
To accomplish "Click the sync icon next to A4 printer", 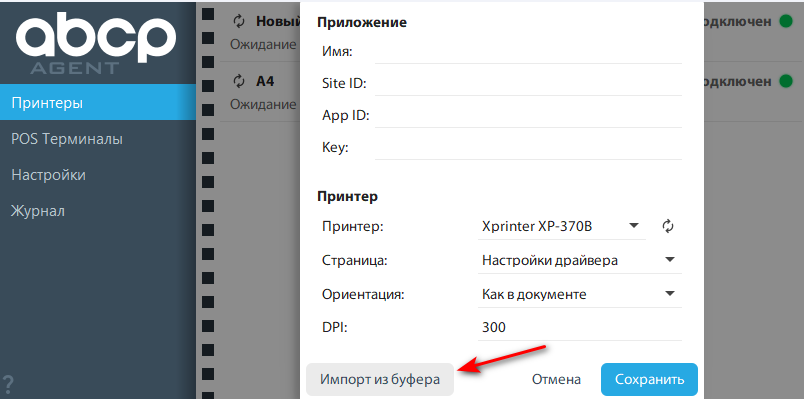I will pos(239,81).
